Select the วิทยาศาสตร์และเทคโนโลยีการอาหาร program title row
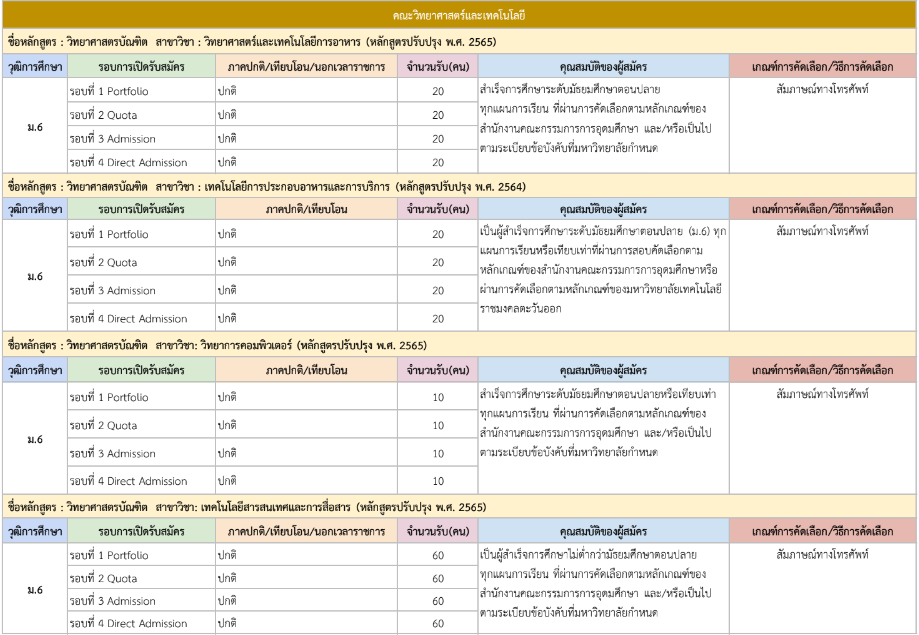The height and width of the screenshot is (635, 919). (252, 42)
